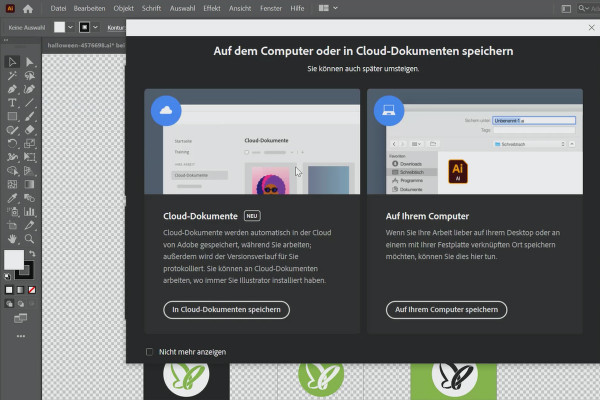Enable Draw Normal mode
The width and height of the screenshot is (600, 400).
[9, 304]
